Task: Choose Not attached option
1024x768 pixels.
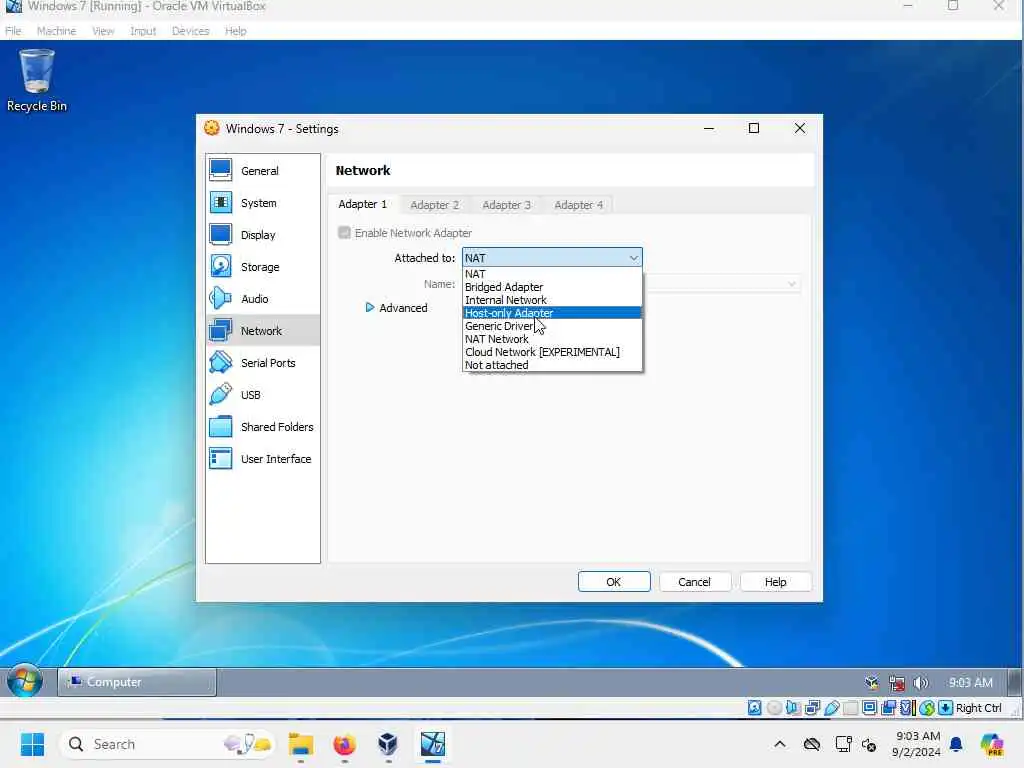Action: (552, 365)
